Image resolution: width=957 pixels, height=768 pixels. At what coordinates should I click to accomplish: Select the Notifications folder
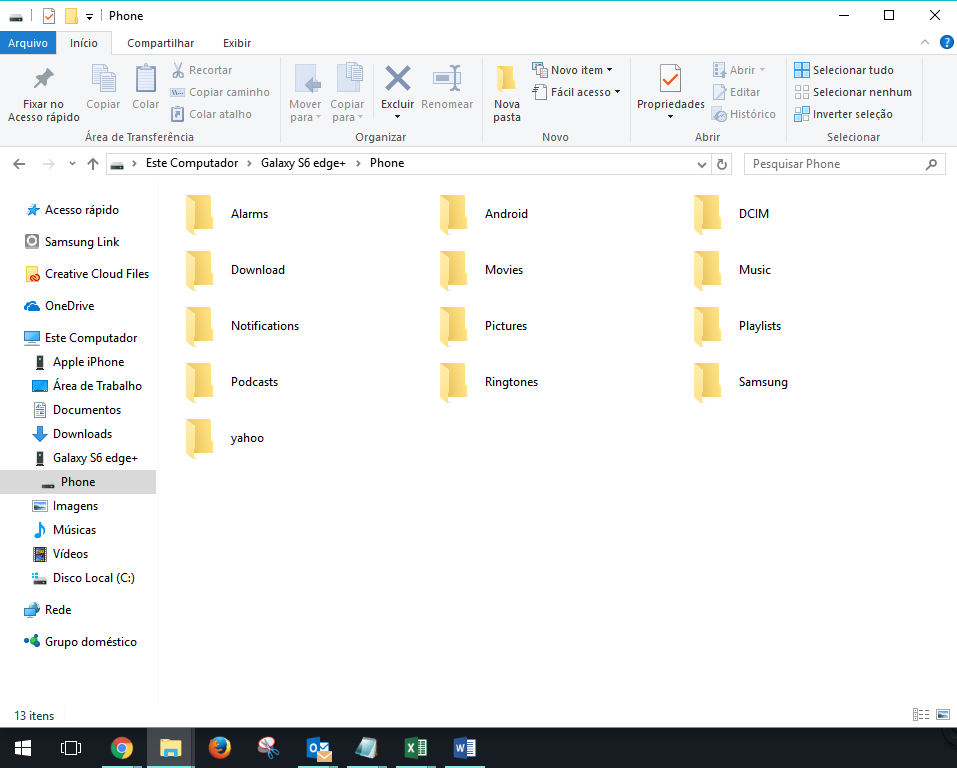(242, 327)
